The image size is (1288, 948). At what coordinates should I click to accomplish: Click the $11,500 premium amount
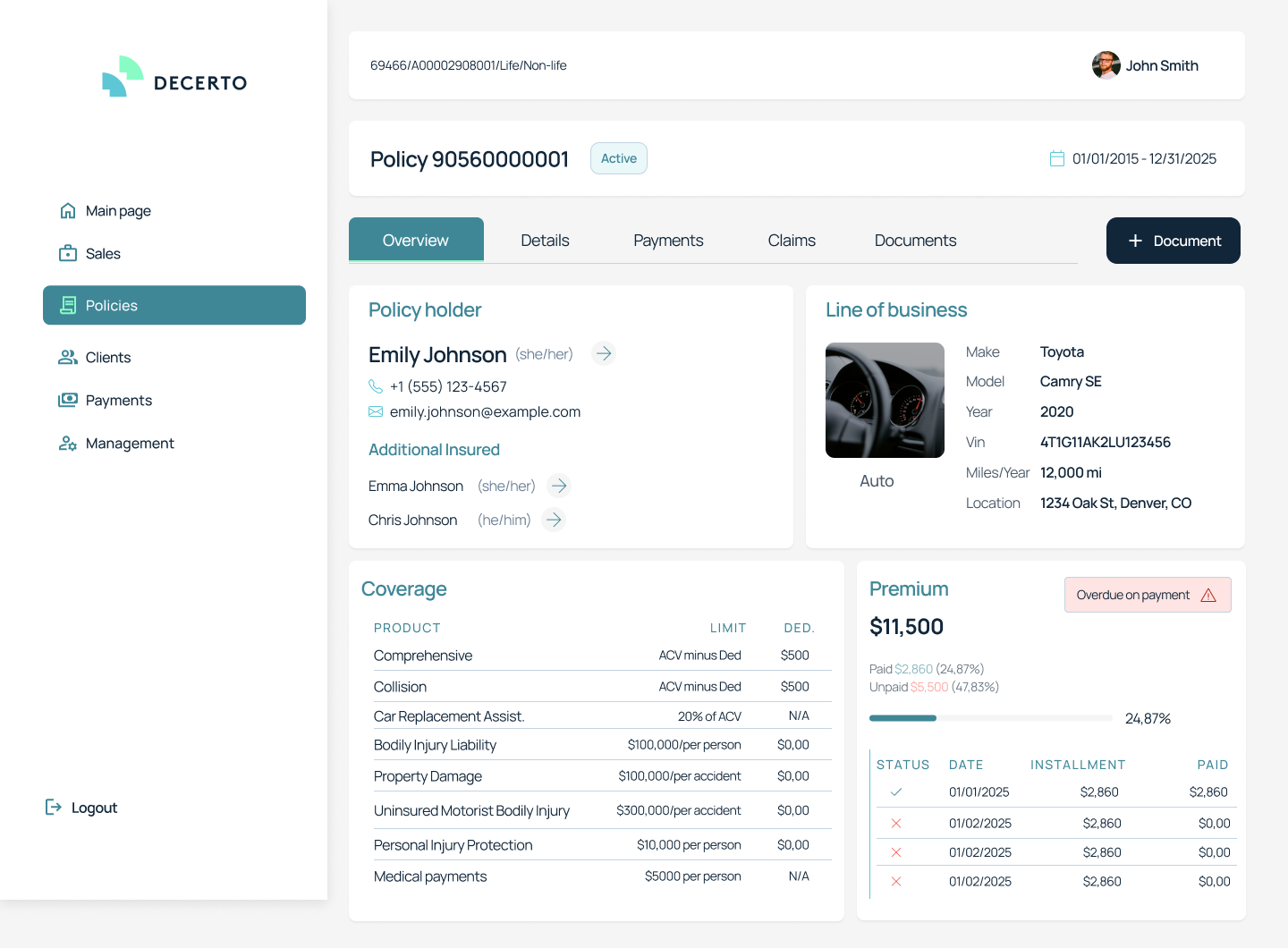coord(906,627)
